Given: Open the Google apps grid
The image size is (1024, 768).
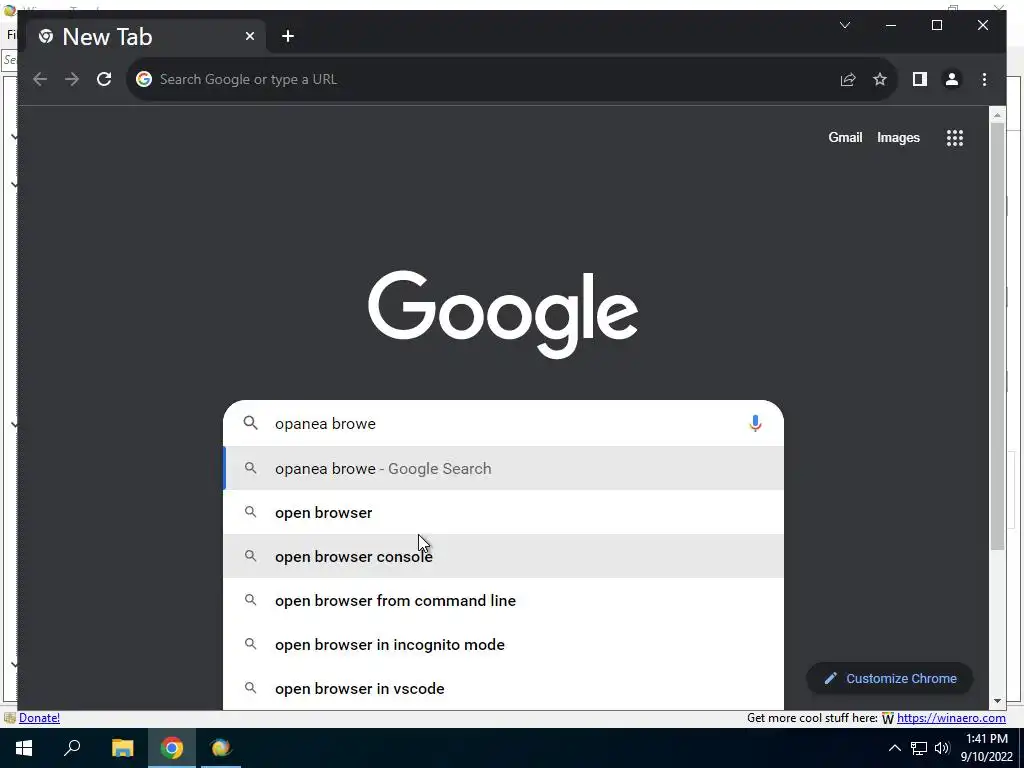Looking at the screenshot, I should click(955, 137).
